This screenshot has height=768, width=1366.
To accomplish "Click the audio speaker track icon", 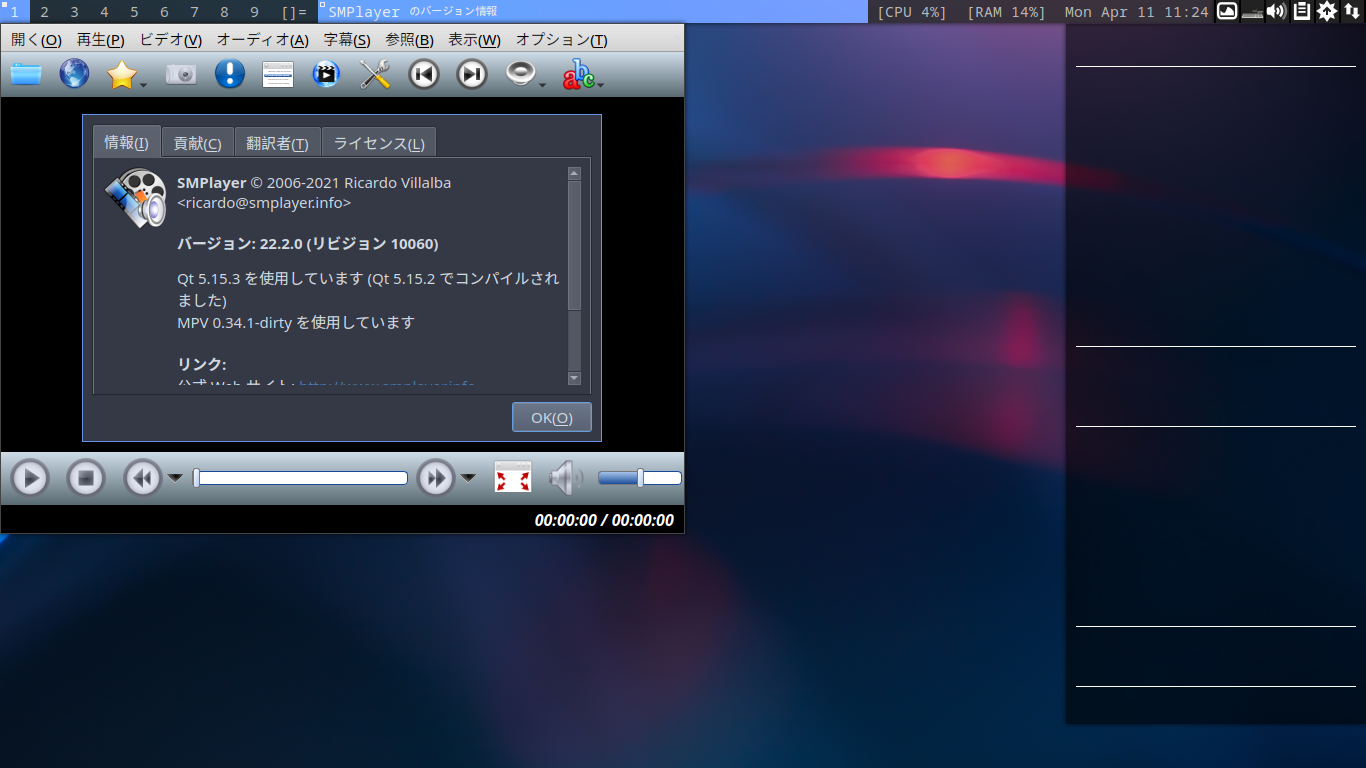I will [520, 74].
